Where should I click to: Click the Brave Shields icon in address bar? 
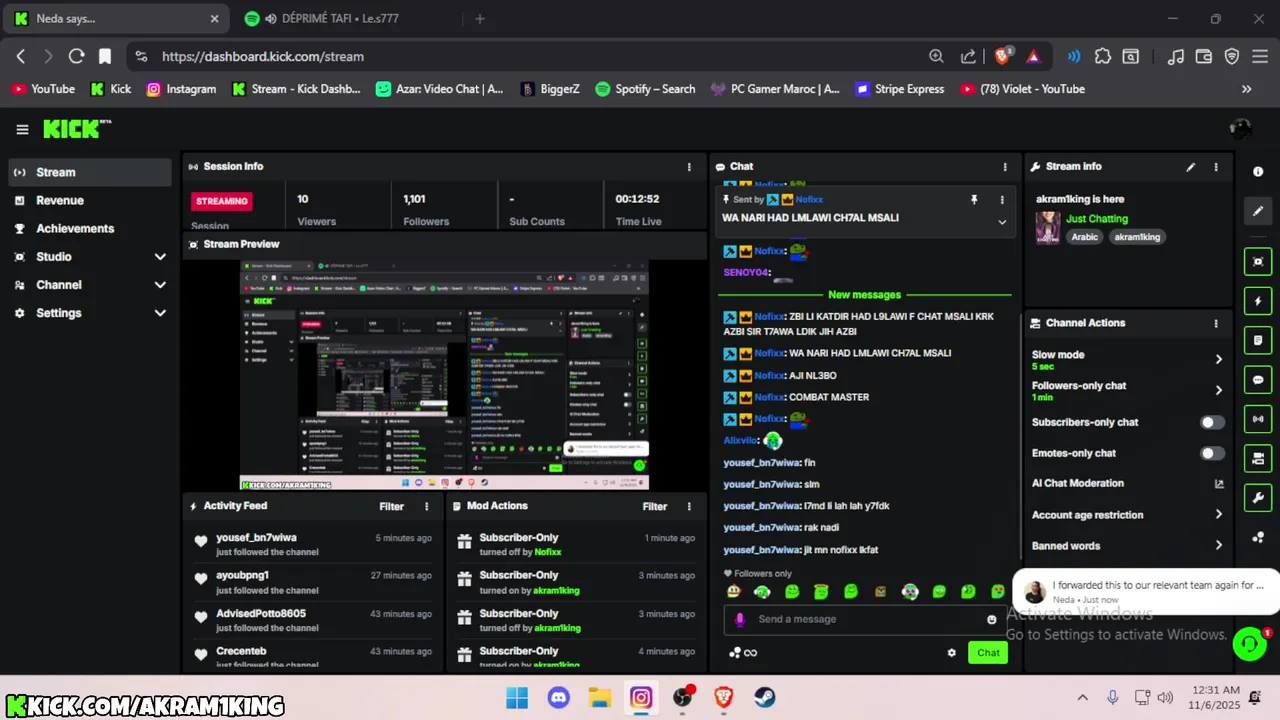[x=1002, y=57]
